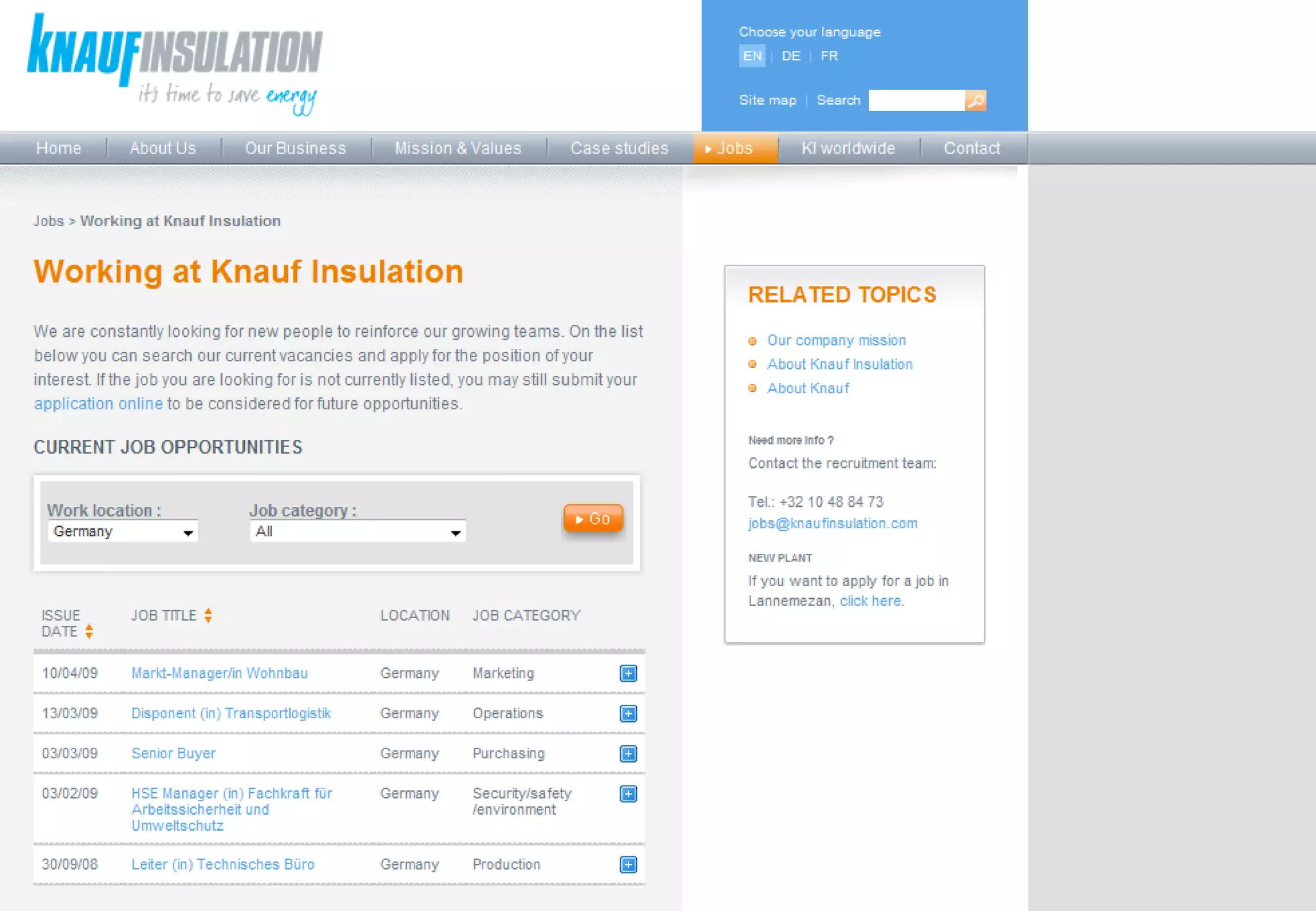
Task: Expand the Senior Buyer row plus icon
Action: pyautogui.click(x=628, y=754)
